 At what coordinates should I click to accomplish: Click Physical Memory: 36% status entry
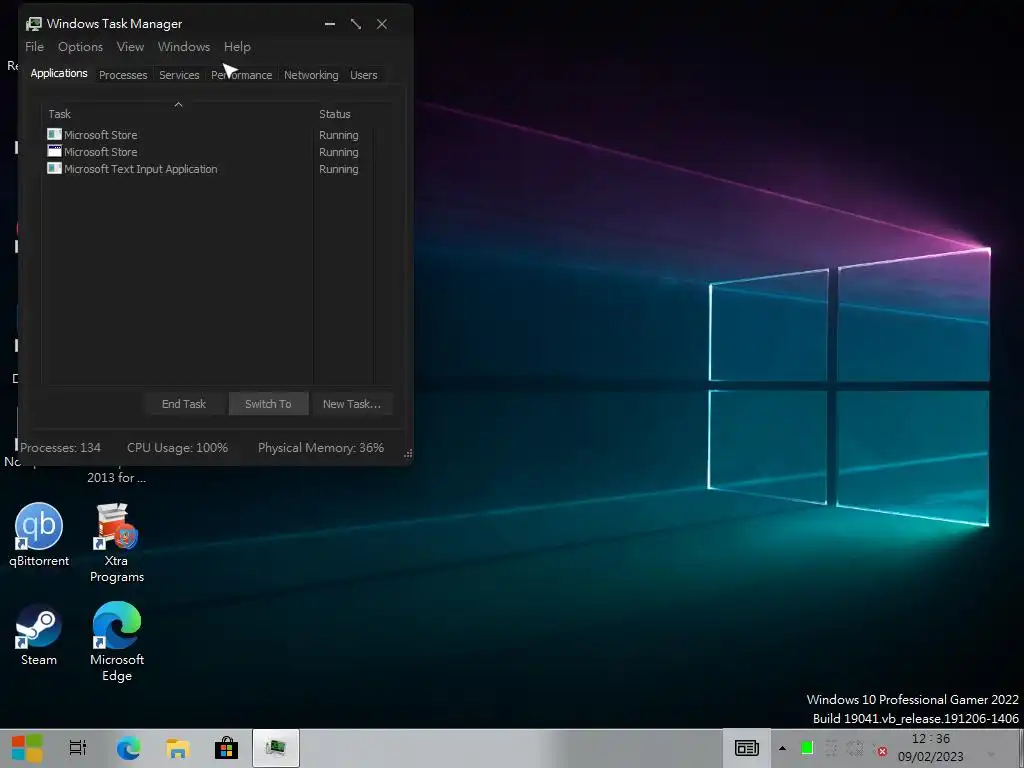[x=321, y=448]
